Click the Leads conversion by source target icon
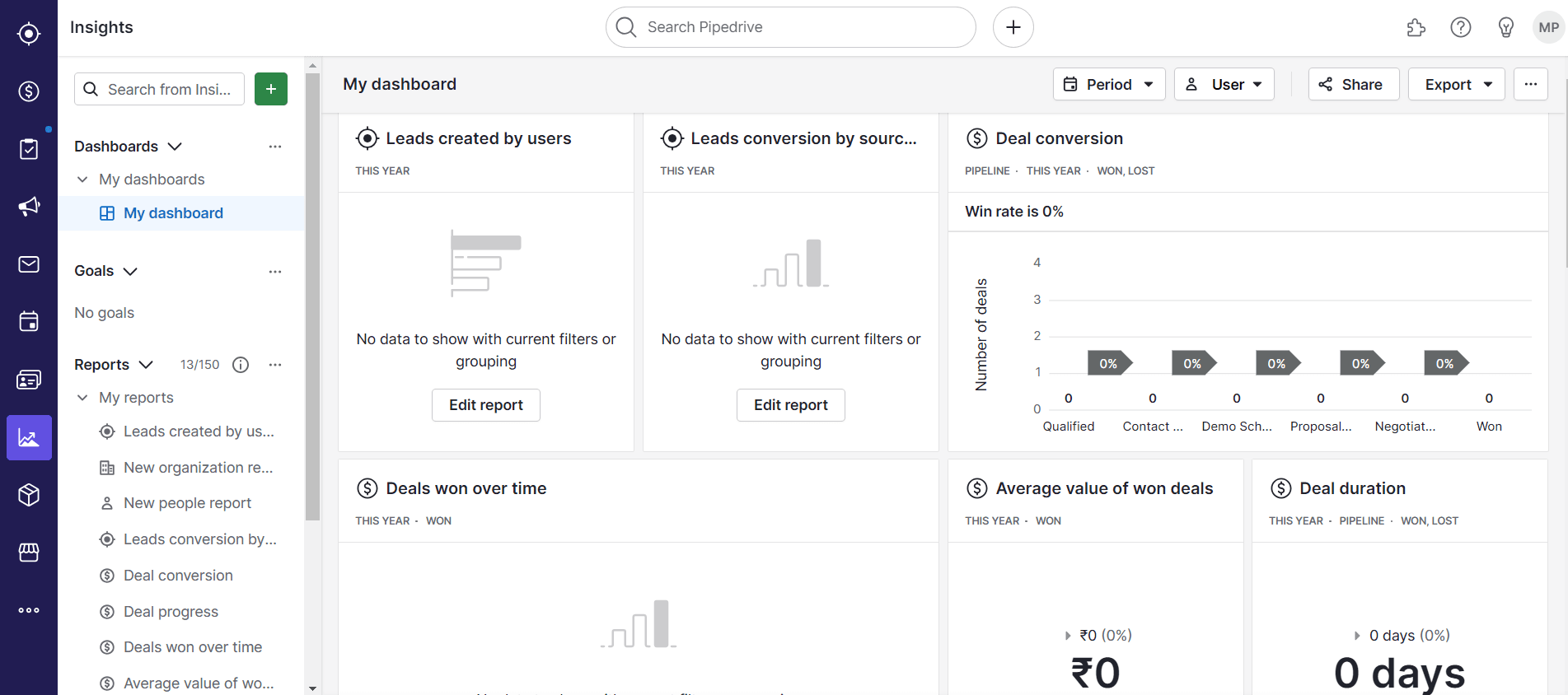The height and width of the screenshot is (695, 1568). click(x=672, y=138)
